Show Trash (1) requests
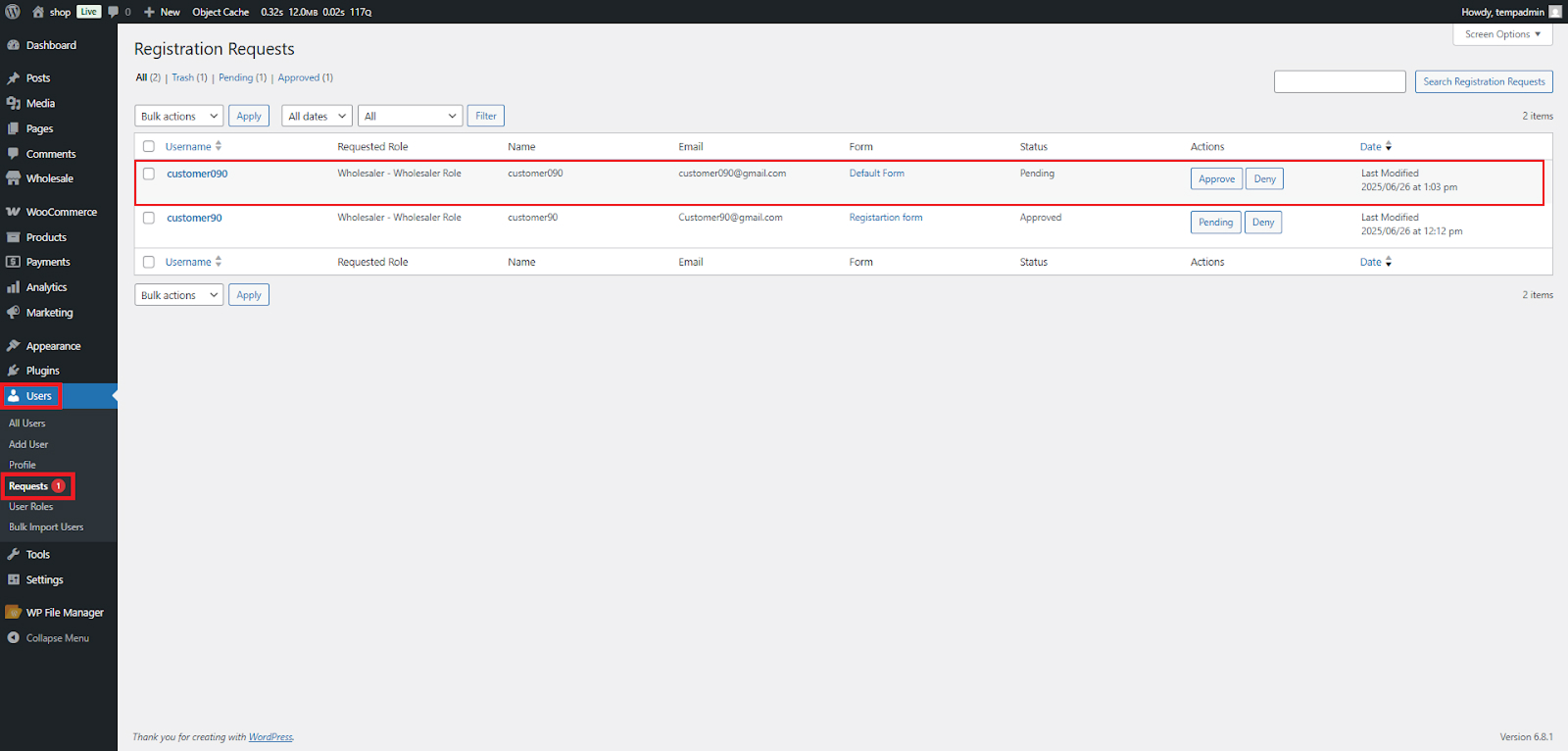 pyautogui.click(x=189, y=77)
